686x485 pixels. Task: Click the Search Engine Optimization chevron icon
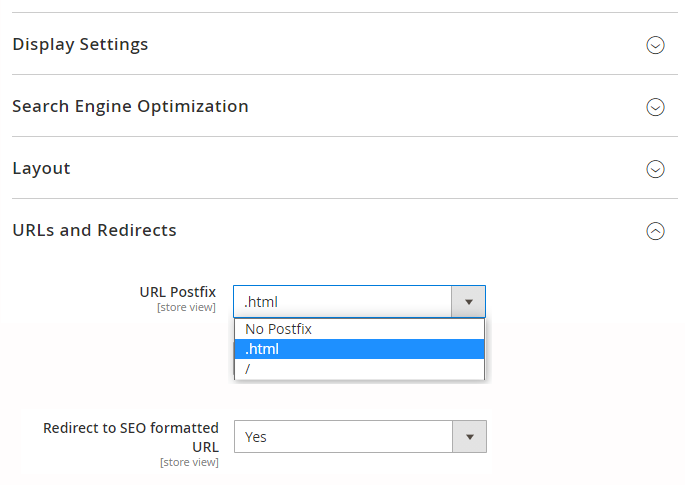[x=655, y=107]
